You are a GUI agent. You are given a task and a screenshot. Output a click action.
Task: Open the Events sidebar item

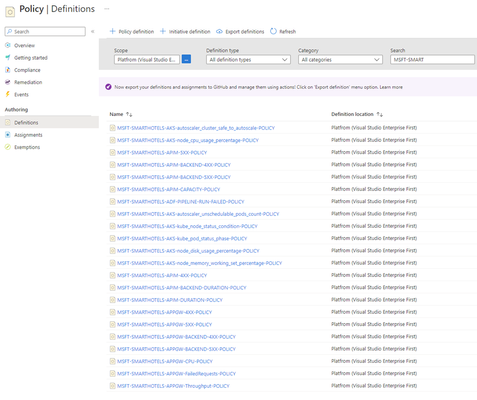(x=21, y=95)
